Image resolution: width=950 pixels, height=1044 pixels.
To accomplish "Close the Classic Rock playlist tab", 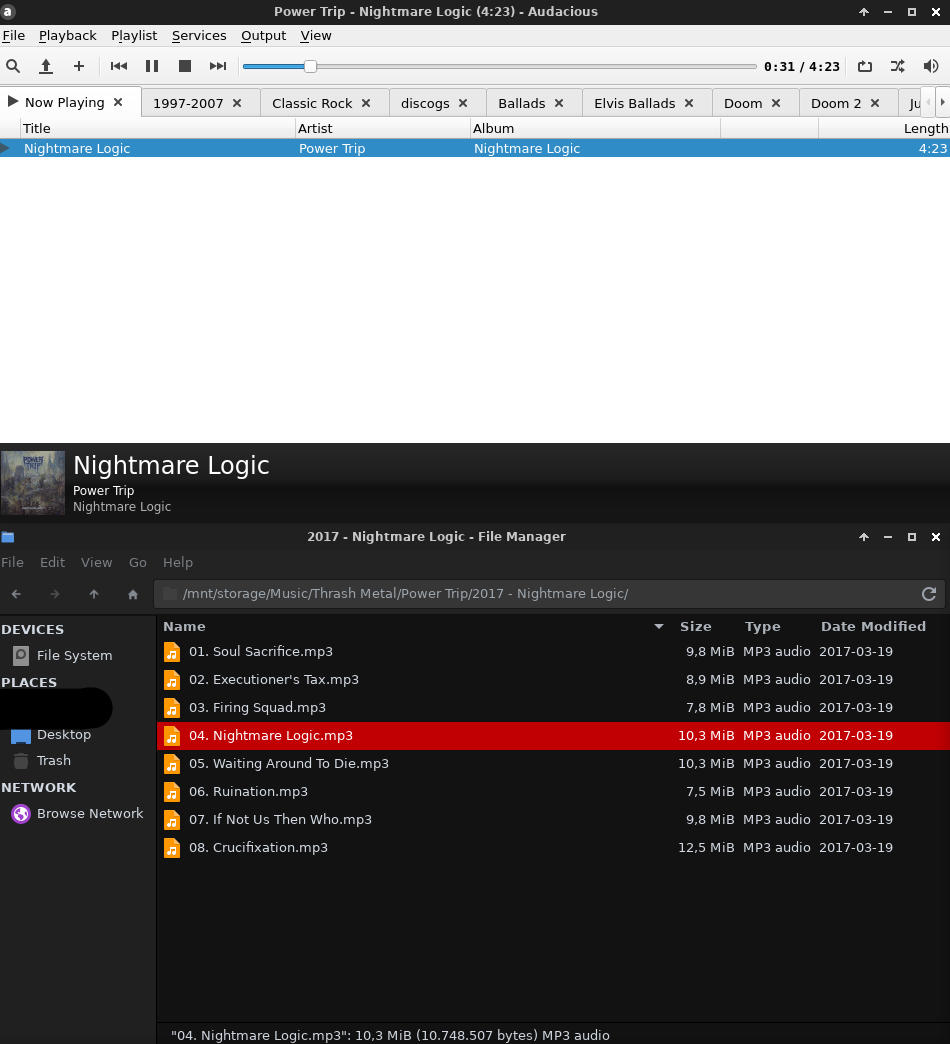I will (x=365, y=103).
